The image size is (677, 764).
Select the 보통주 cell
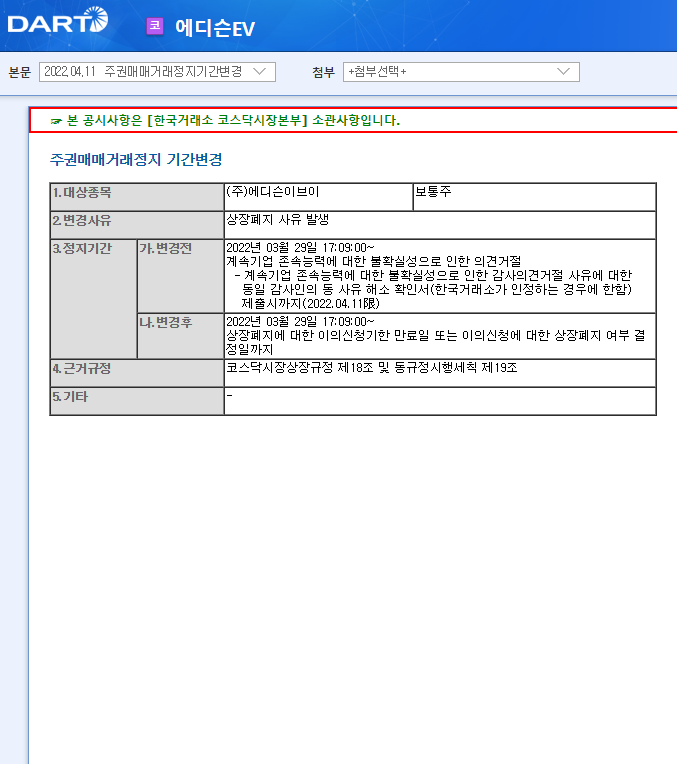point(534,197)
